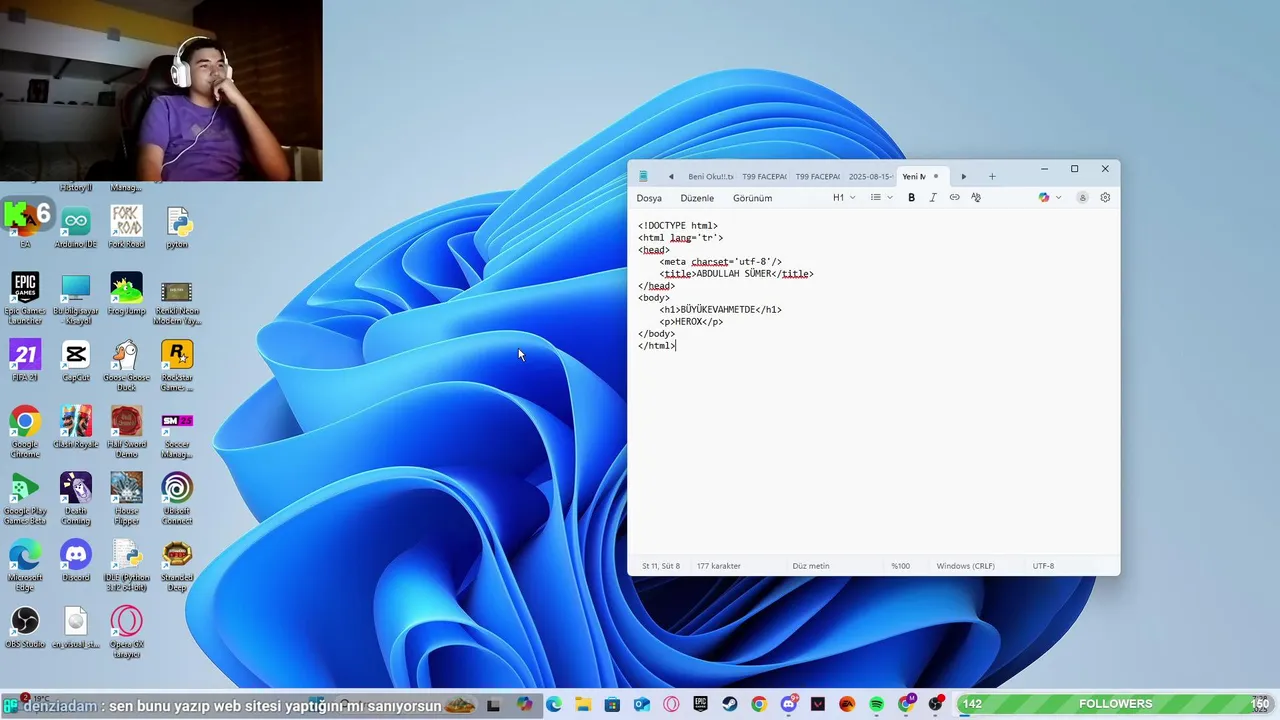The height and width of the screenshot is (720, 1280).
Task: Open the pyton file on the desktop
Action: click(177, 228)
